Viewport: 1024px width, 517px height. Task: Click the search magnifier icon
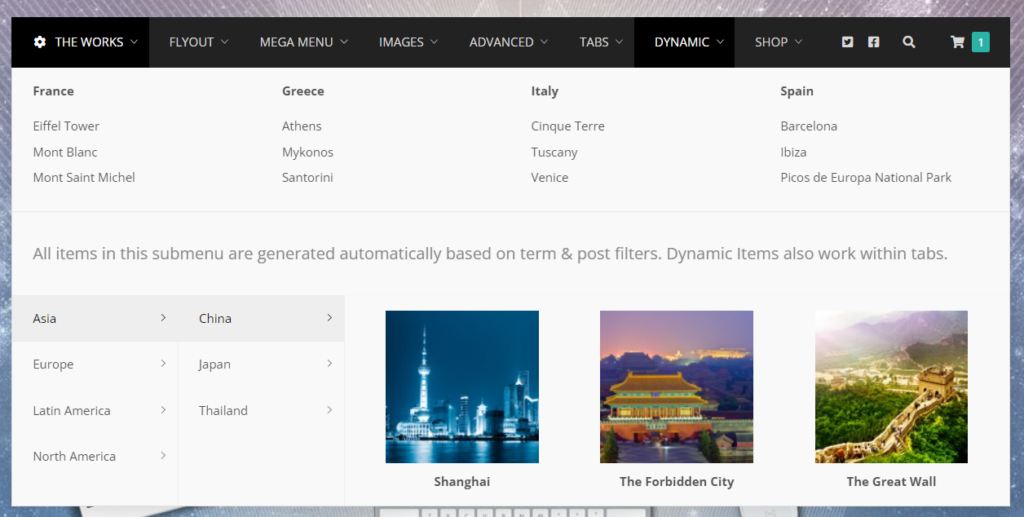click(908, 42)
